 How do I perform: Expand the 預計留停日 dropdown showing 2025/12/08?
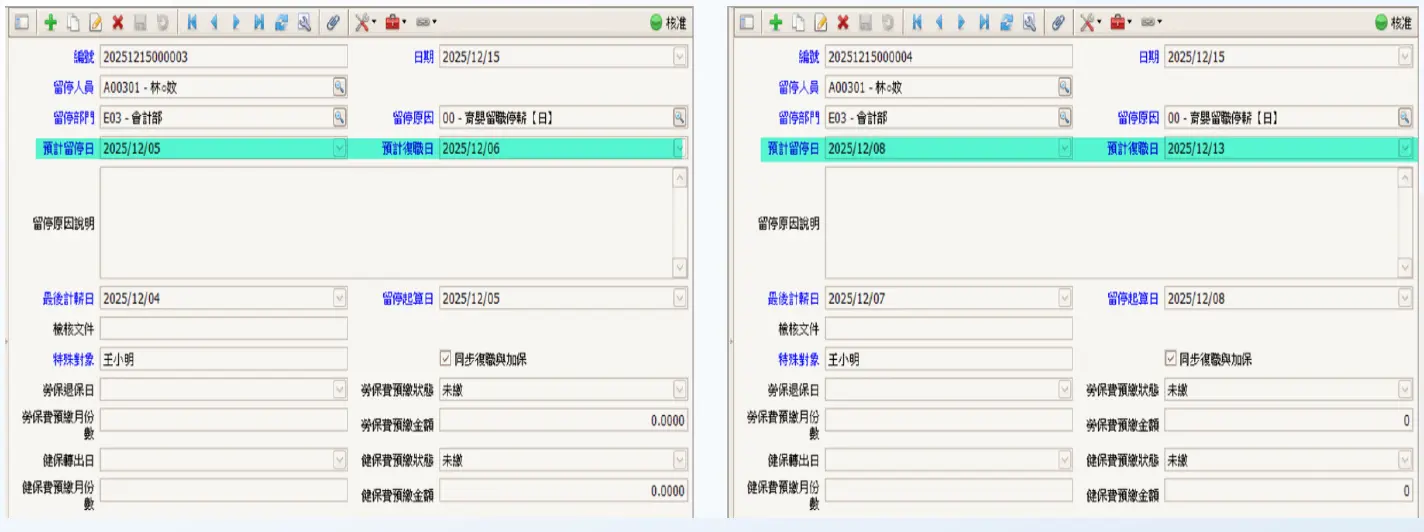[1064, 149]
